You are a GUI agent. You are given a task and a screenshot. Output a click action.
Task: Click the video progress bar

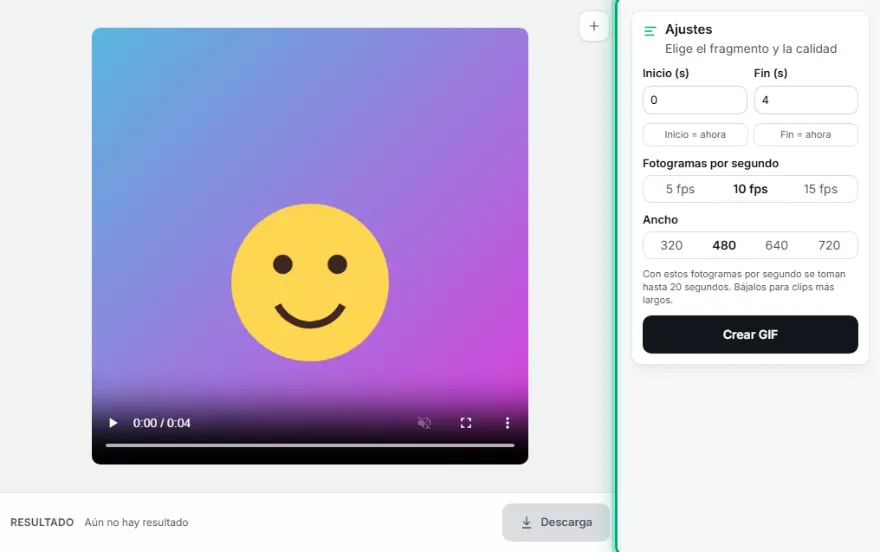click(310, 445)
